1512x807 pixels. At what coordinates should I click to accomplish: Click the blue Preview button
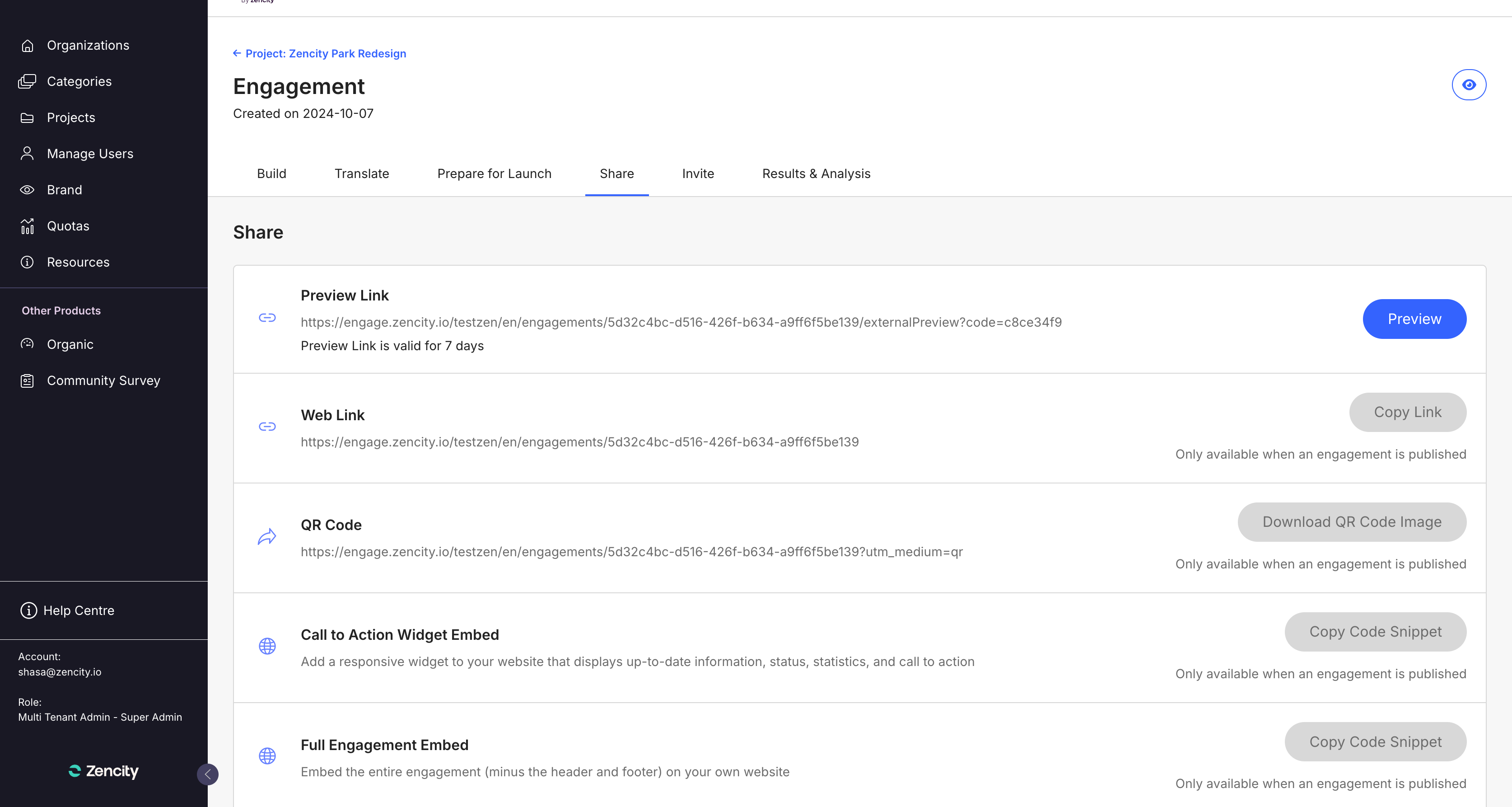pos(1414,319)
